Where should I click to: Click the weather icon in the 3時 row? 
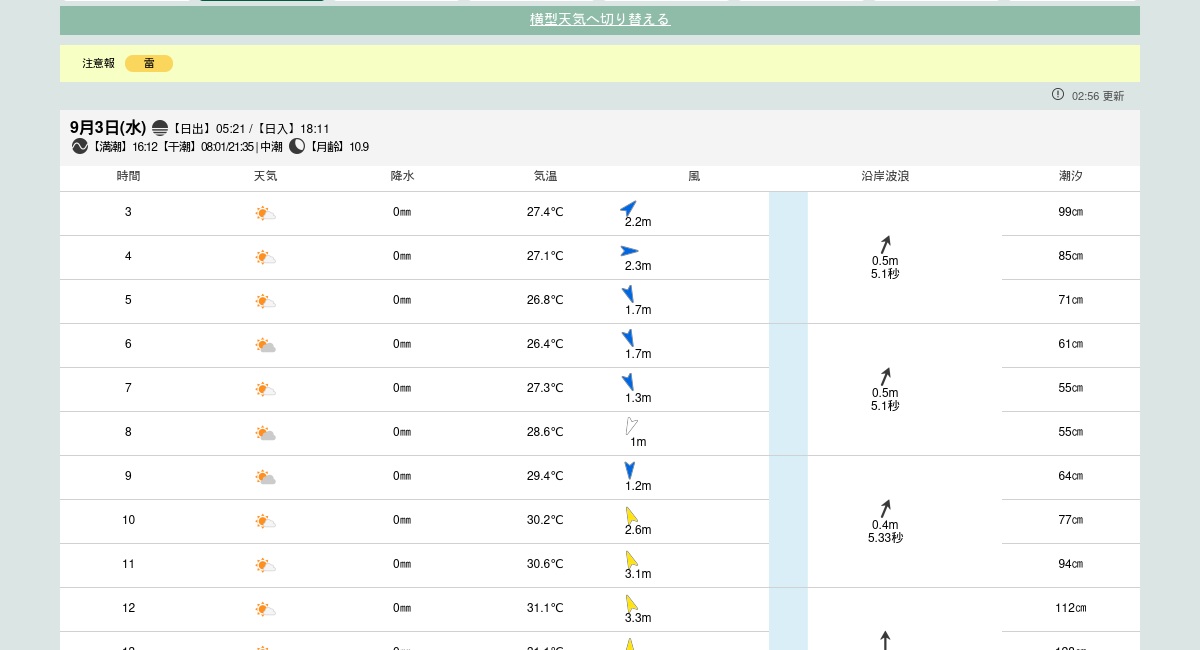[x=265, y=213]
